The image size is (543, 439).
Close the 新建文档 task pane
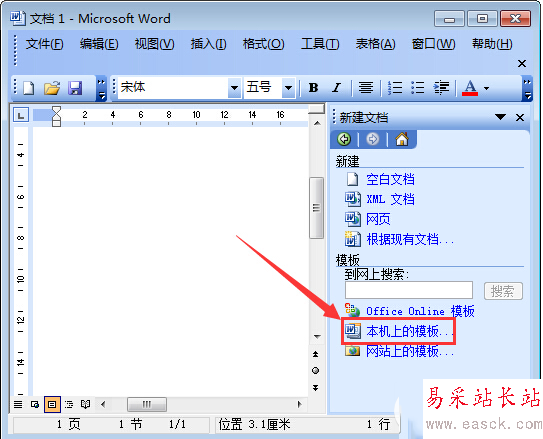pos(520,117)
